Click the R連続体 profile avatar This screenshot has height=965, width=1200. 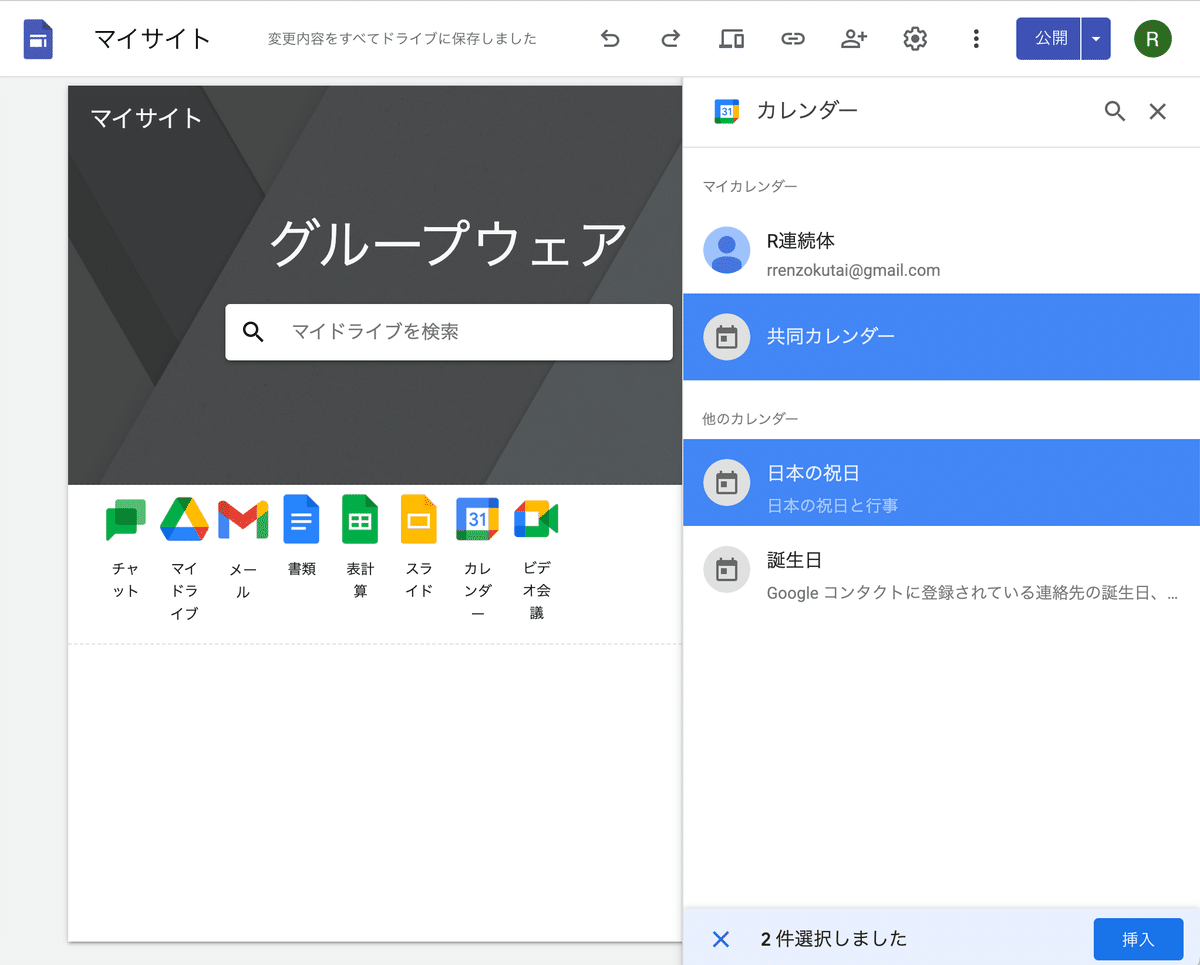727,250
